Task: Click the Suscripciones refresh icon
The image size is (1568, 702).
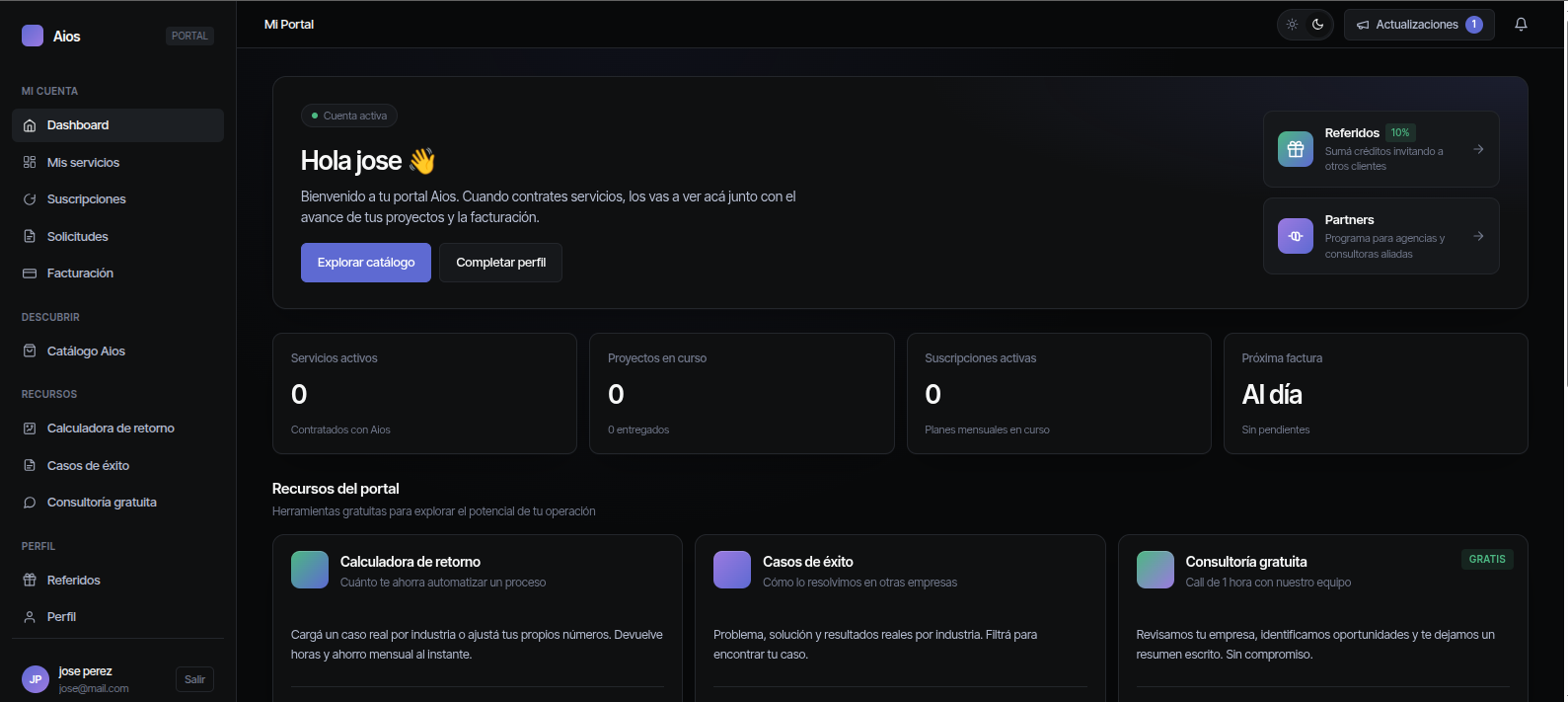Action: point(30,199)
